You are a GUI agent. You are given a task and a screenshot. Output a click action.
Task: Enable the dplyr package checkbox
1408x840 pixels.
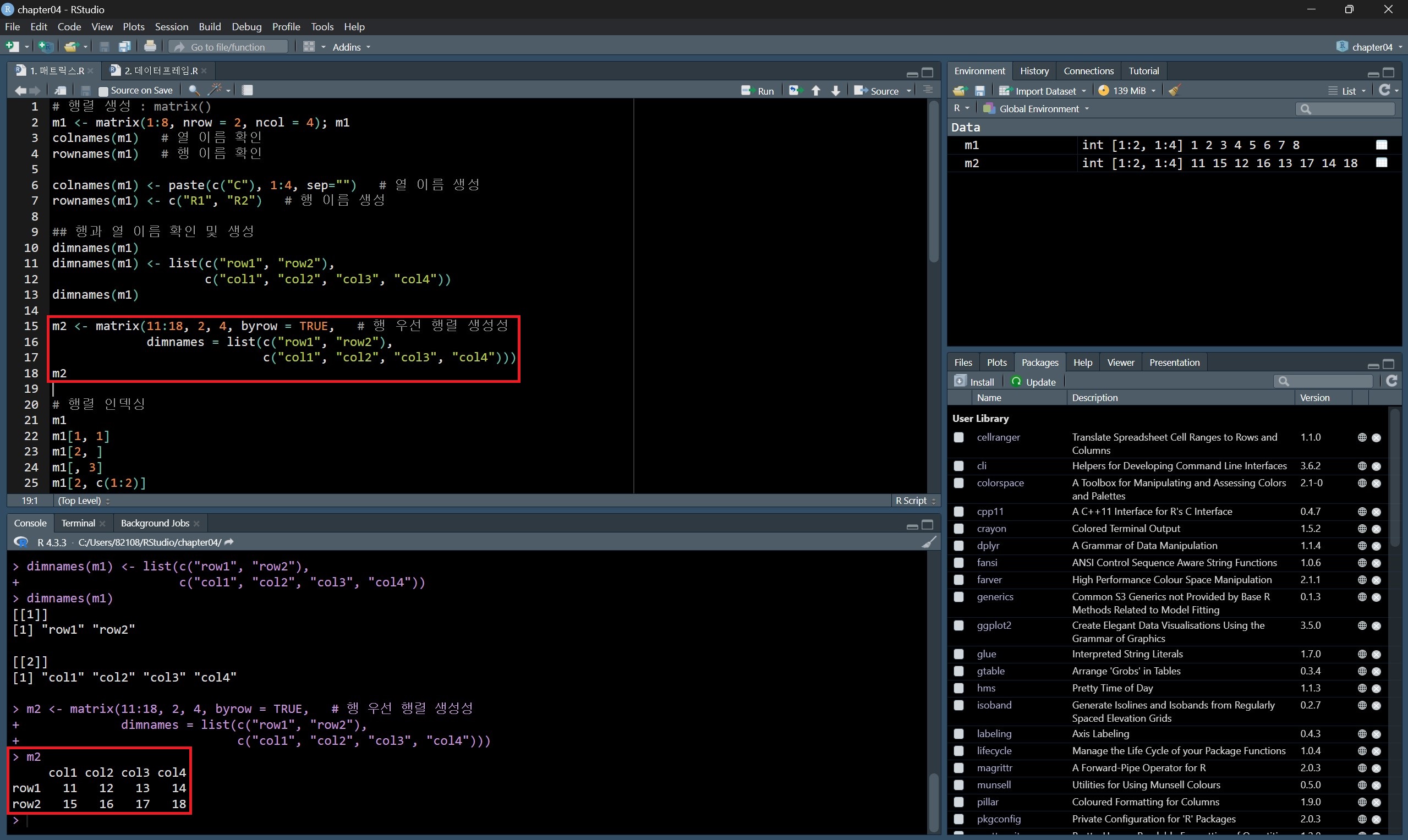coord(958,546)
